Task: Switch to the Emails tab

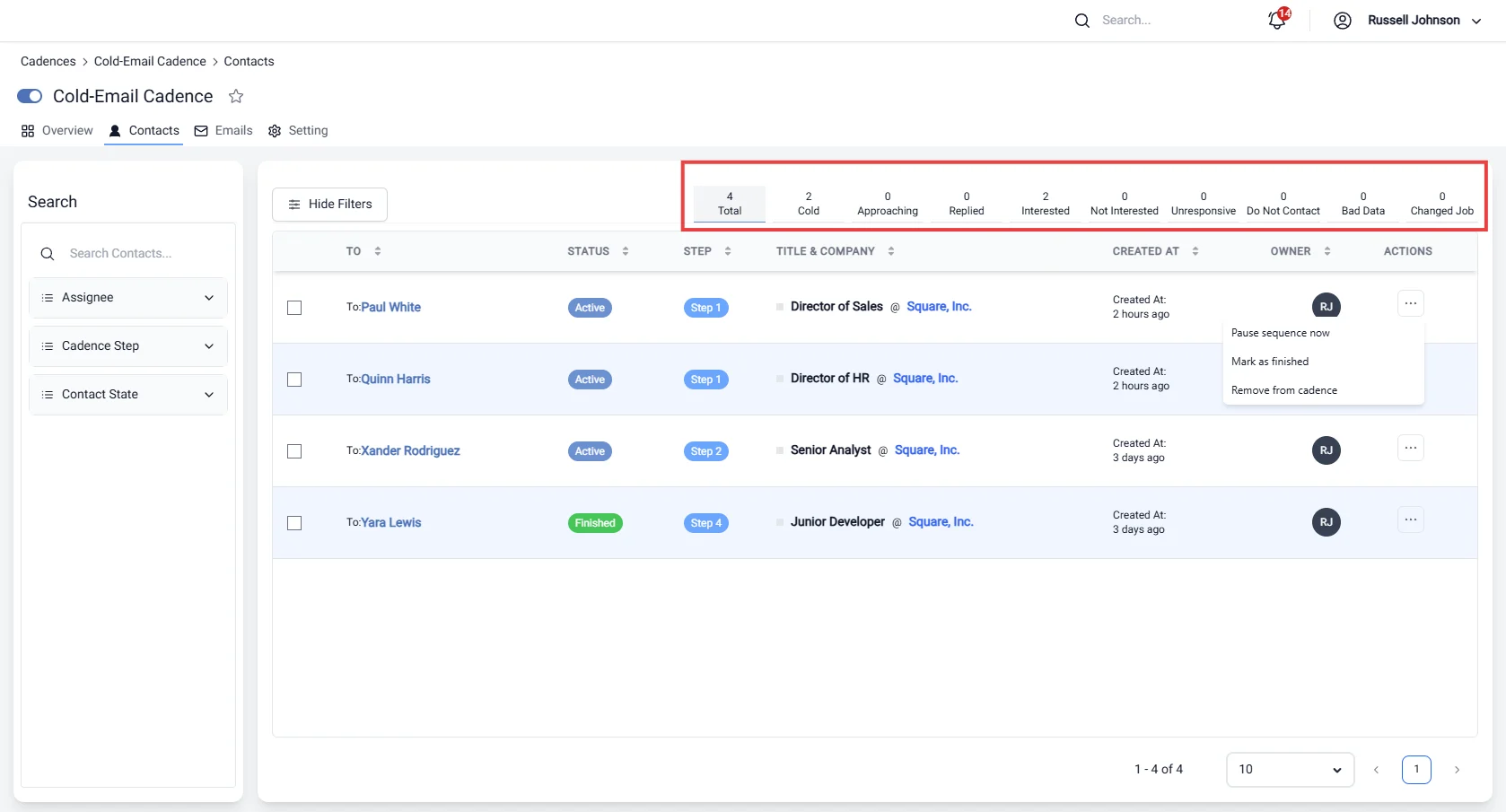Action: (223, 131)
